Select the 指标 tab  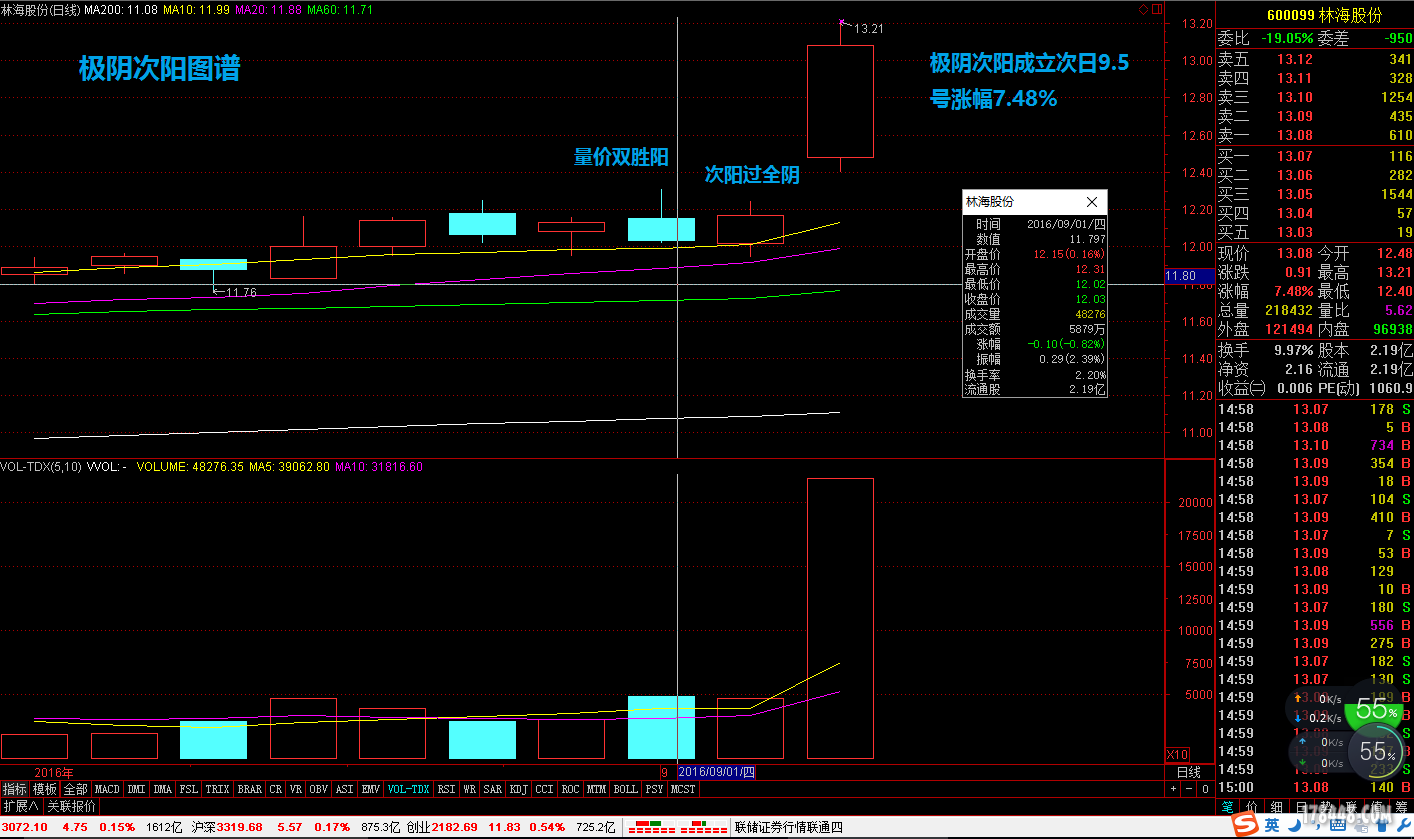(14, 789)
